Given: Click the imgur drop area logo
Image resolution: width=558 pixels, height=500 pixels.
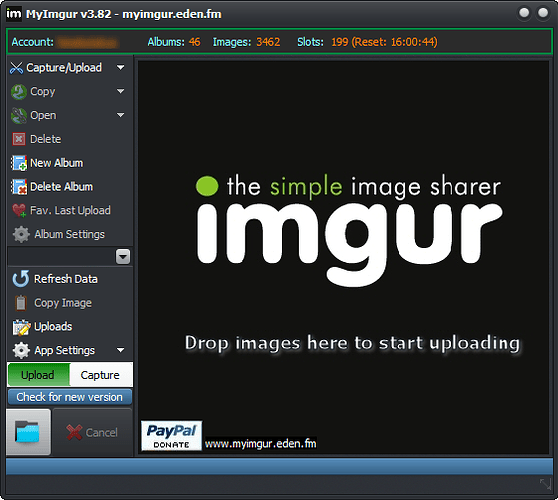Looking at the screenshot, I should (x=349, y=231).
